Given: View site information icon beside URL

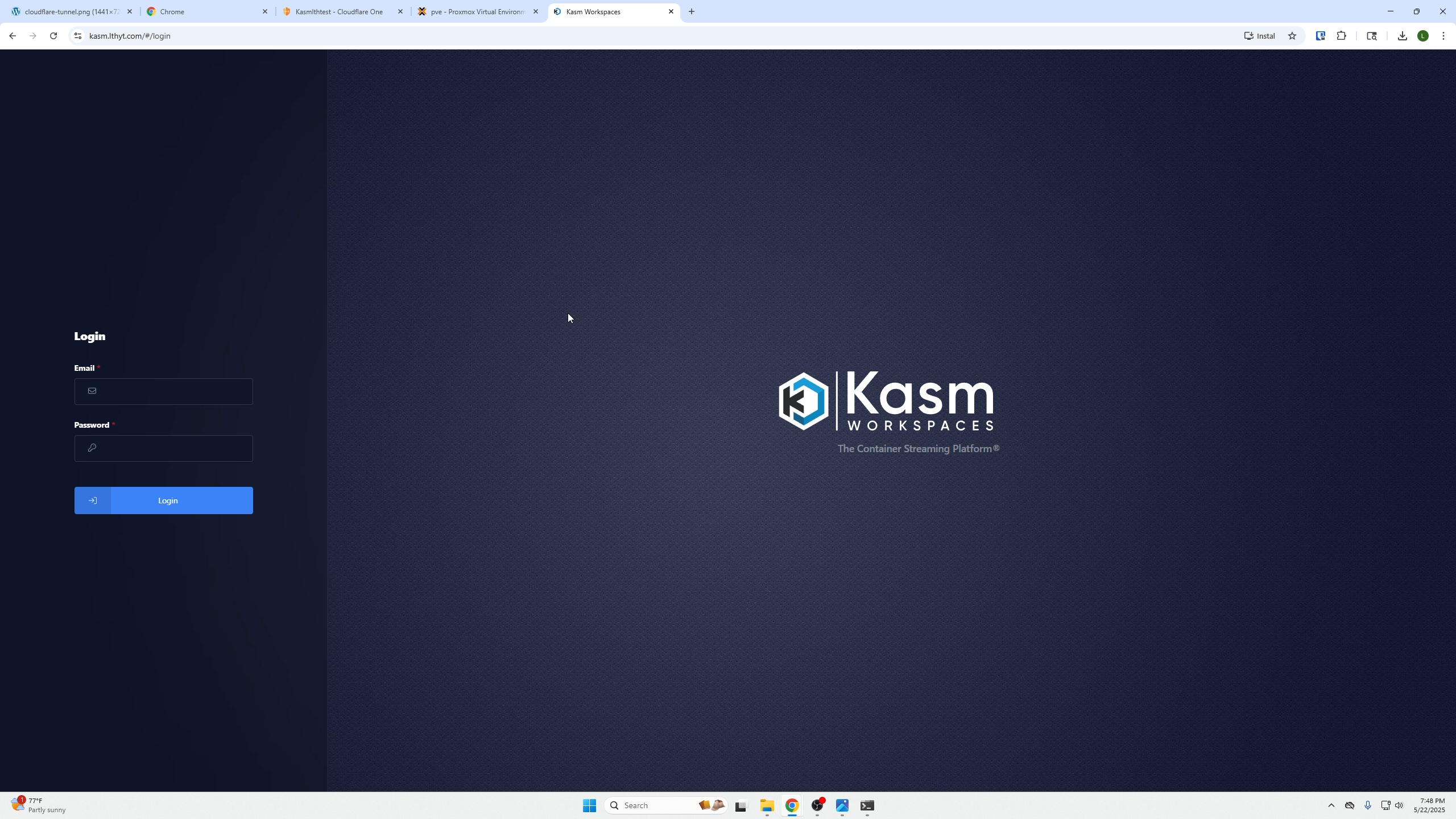Looking at the screenshot, I should tap(78, 36).
